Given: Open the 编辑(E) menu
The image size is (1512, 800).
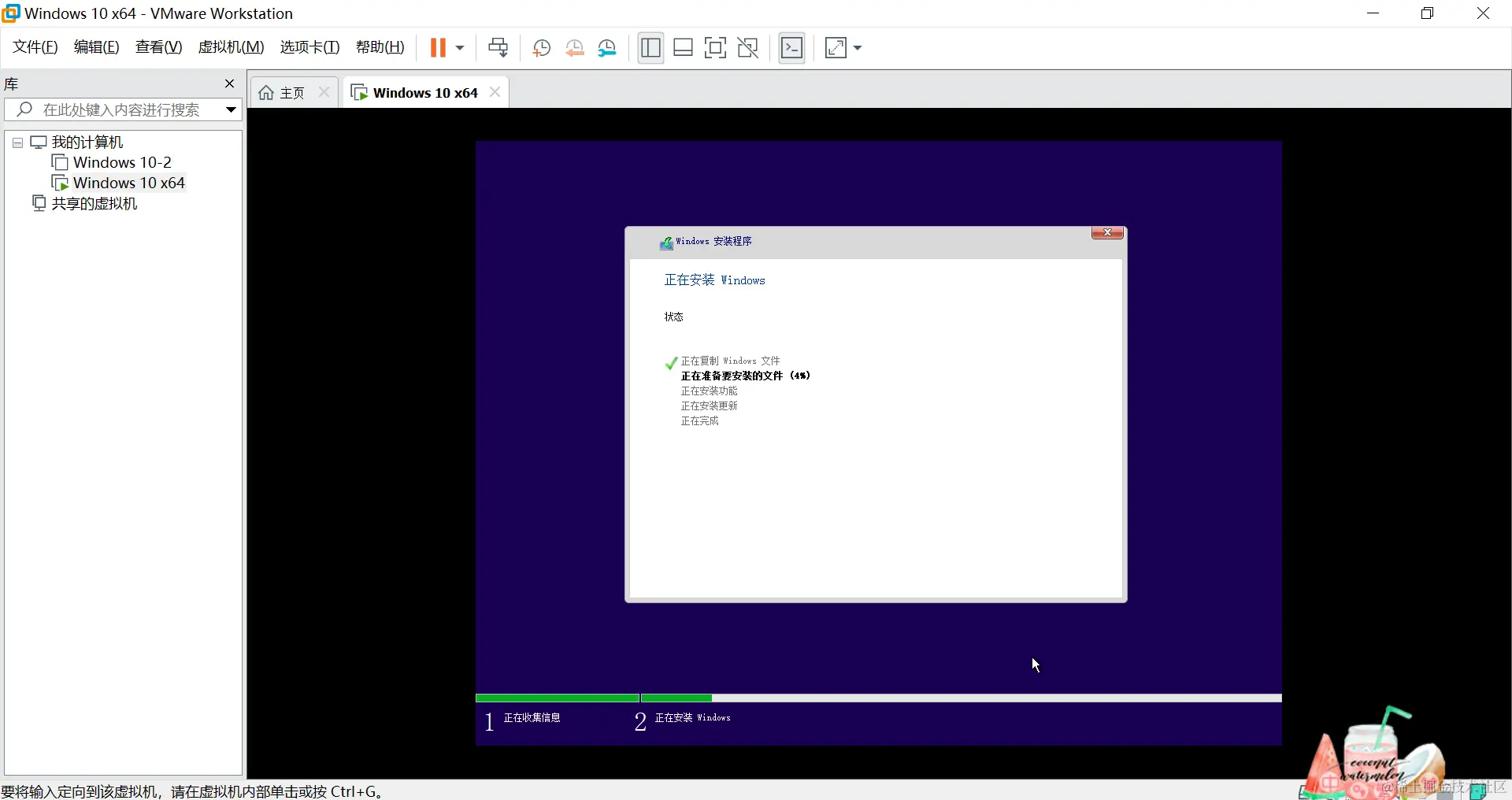Looking at the screenshot, I should click(x=96, y=47).
